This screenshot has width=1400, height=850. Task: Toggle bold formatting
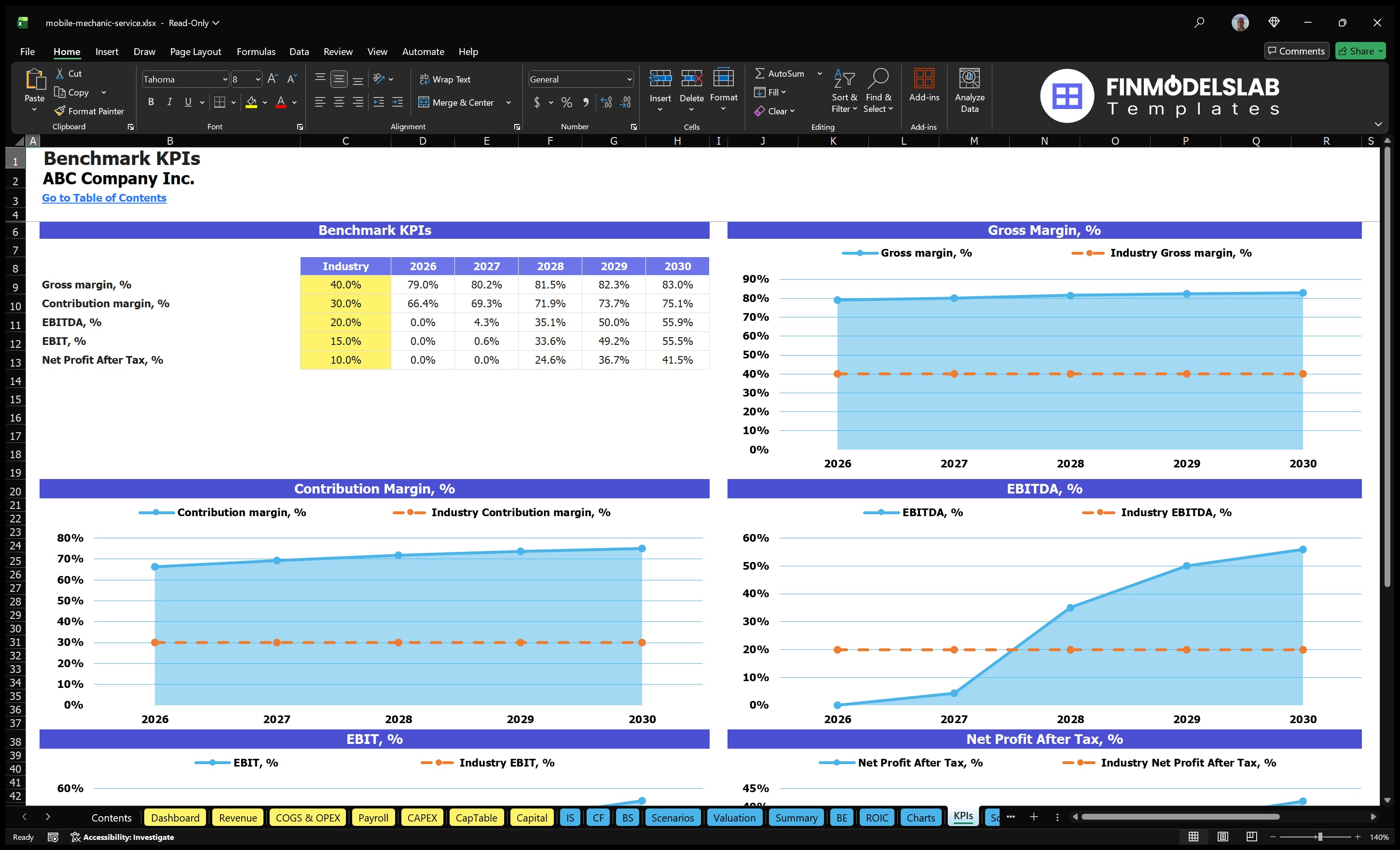tap(151, 102)
